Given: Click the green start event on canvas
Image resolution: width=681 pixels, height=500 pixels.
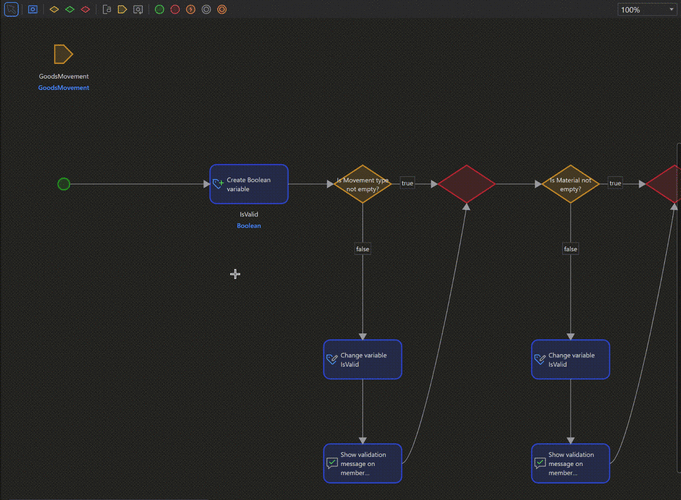Looking at the screenshot, I should click(x=64, y=184).
